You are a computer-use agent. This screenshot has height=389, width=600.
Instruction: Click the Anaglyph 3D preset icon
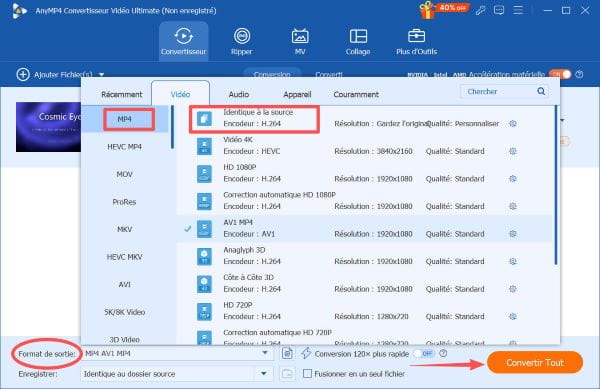pyautogui.click(x=204, y=257)
